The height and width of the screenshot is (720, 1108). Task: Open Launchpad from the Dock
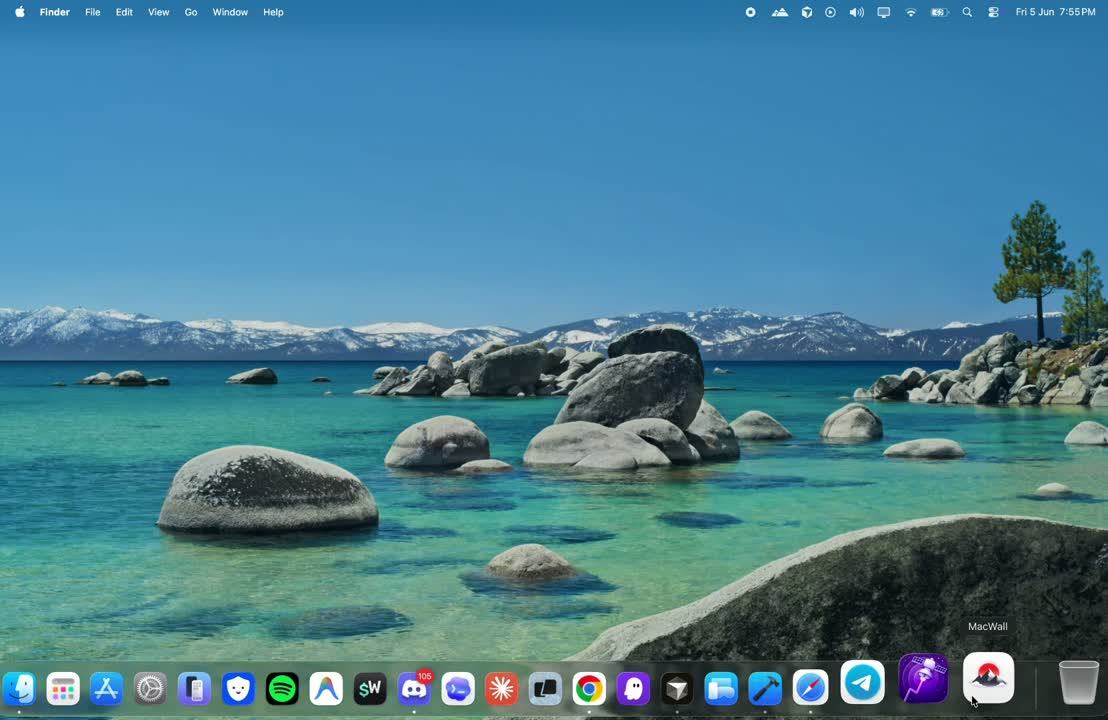(63, 689)
